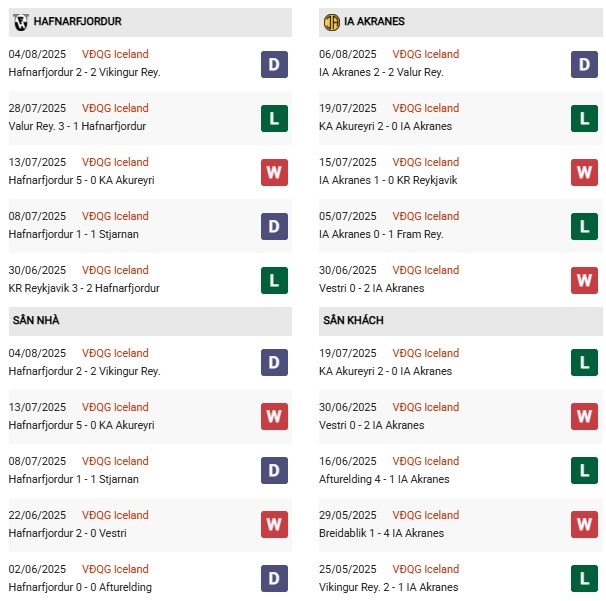Click the L badge for IA Akranes 0 - 1 Fram Rey.
Image resolution: width=606 pixels, height=601 pixels.
point(585,226)
